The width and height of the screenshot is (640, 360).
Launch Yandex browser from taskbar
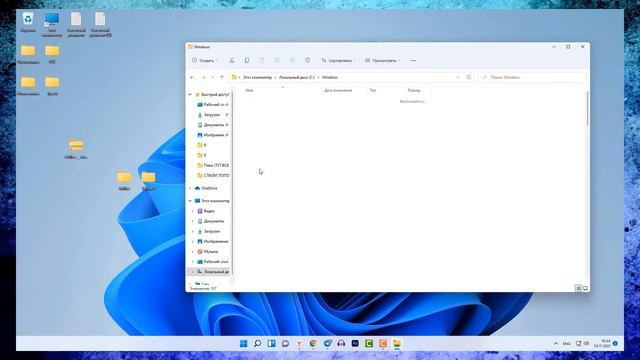(x=299, y=343)
